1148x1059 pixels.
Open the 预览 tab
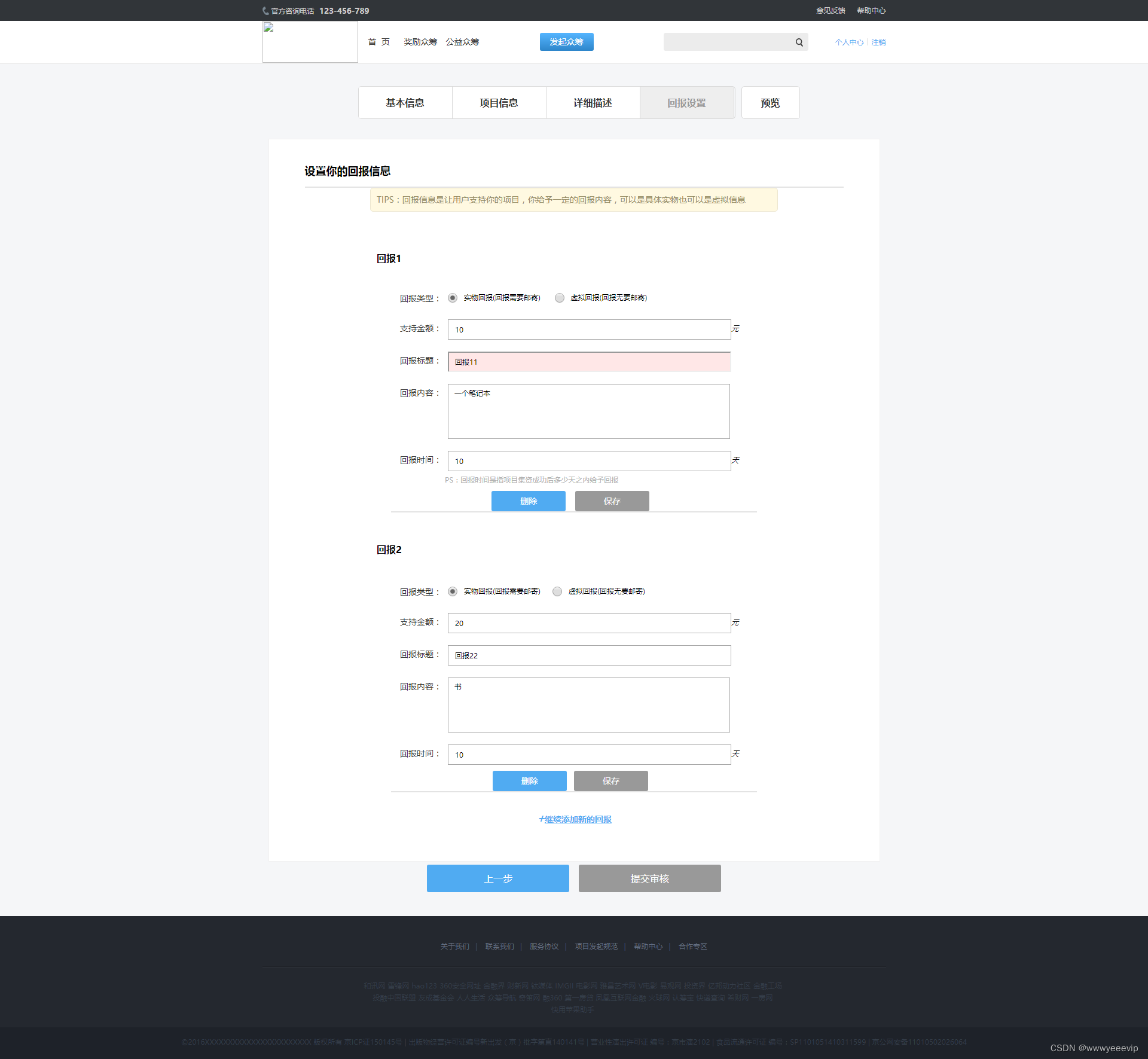point(770,103)
